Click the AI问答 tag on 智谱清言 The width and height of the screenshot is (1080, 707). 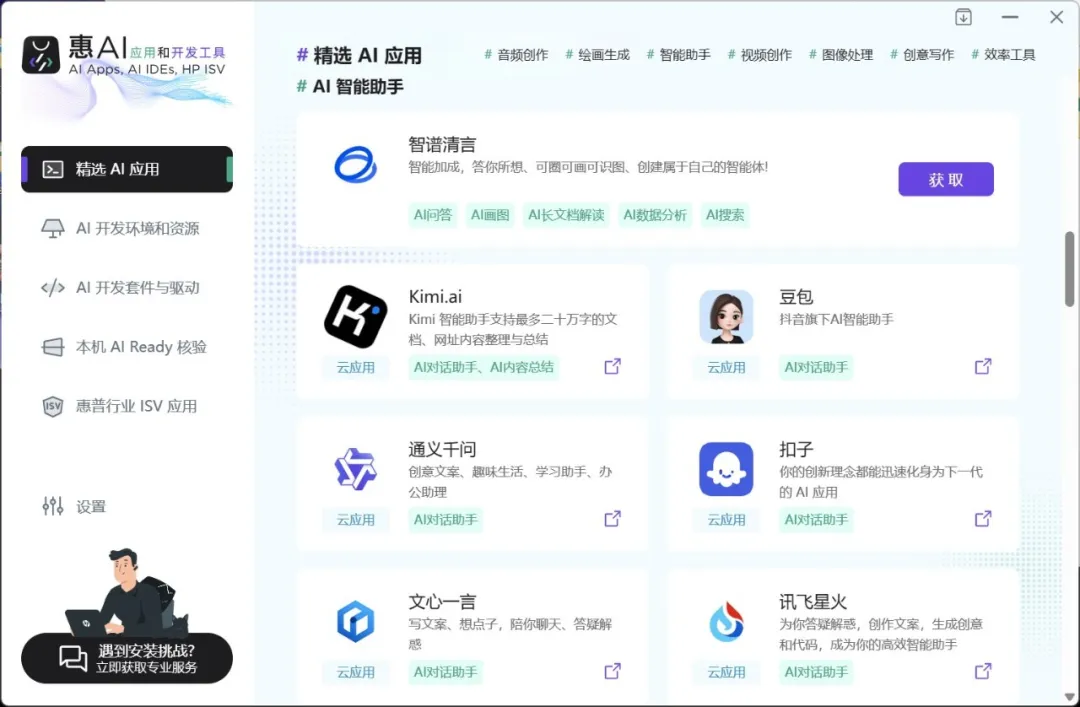tap(433, 215)
